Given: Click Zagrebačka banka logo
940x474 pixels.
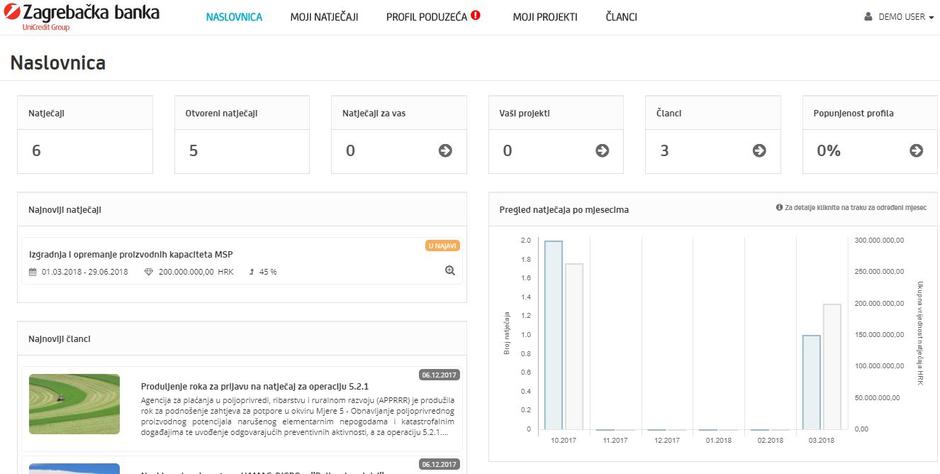Looking at the screenshot, I should coord(80,17).
